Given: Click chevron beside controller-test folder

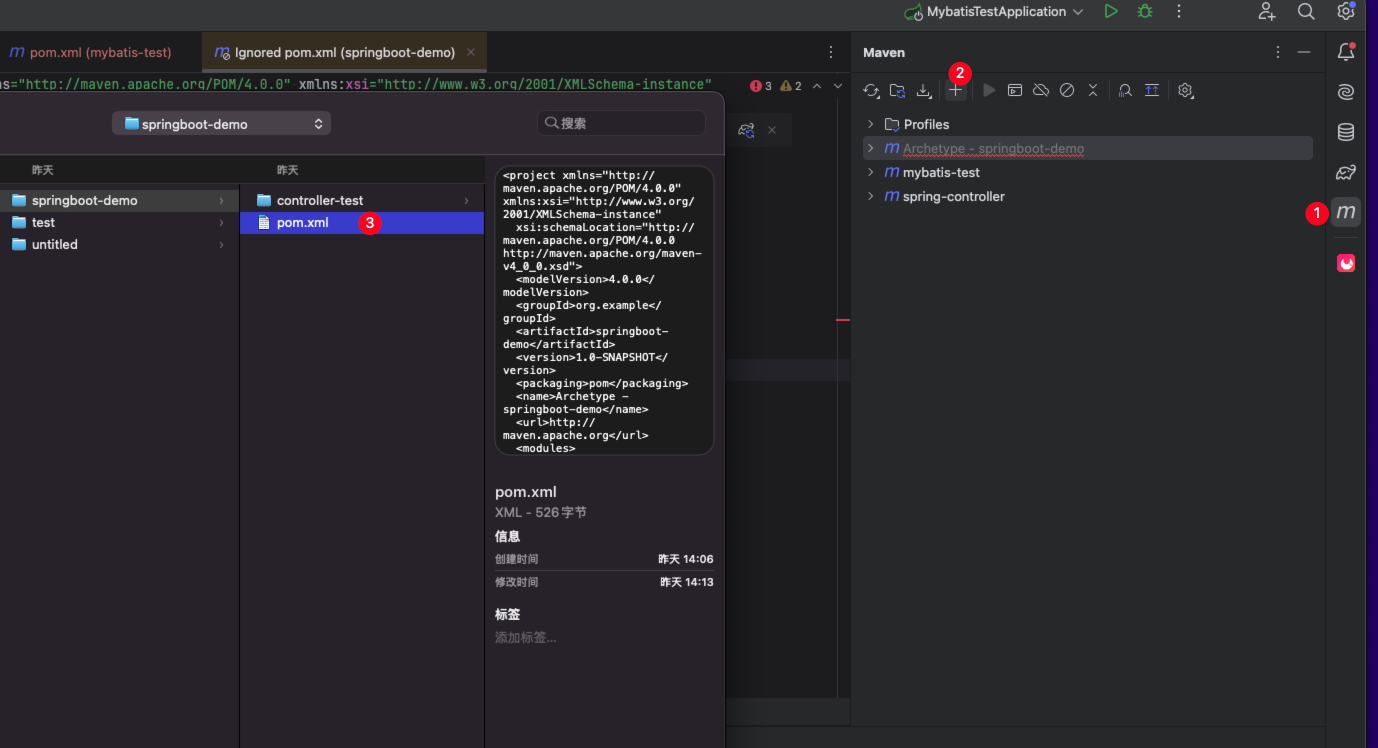Looking at the screenshot, I should pyautogui.click(x=466, y=201).
